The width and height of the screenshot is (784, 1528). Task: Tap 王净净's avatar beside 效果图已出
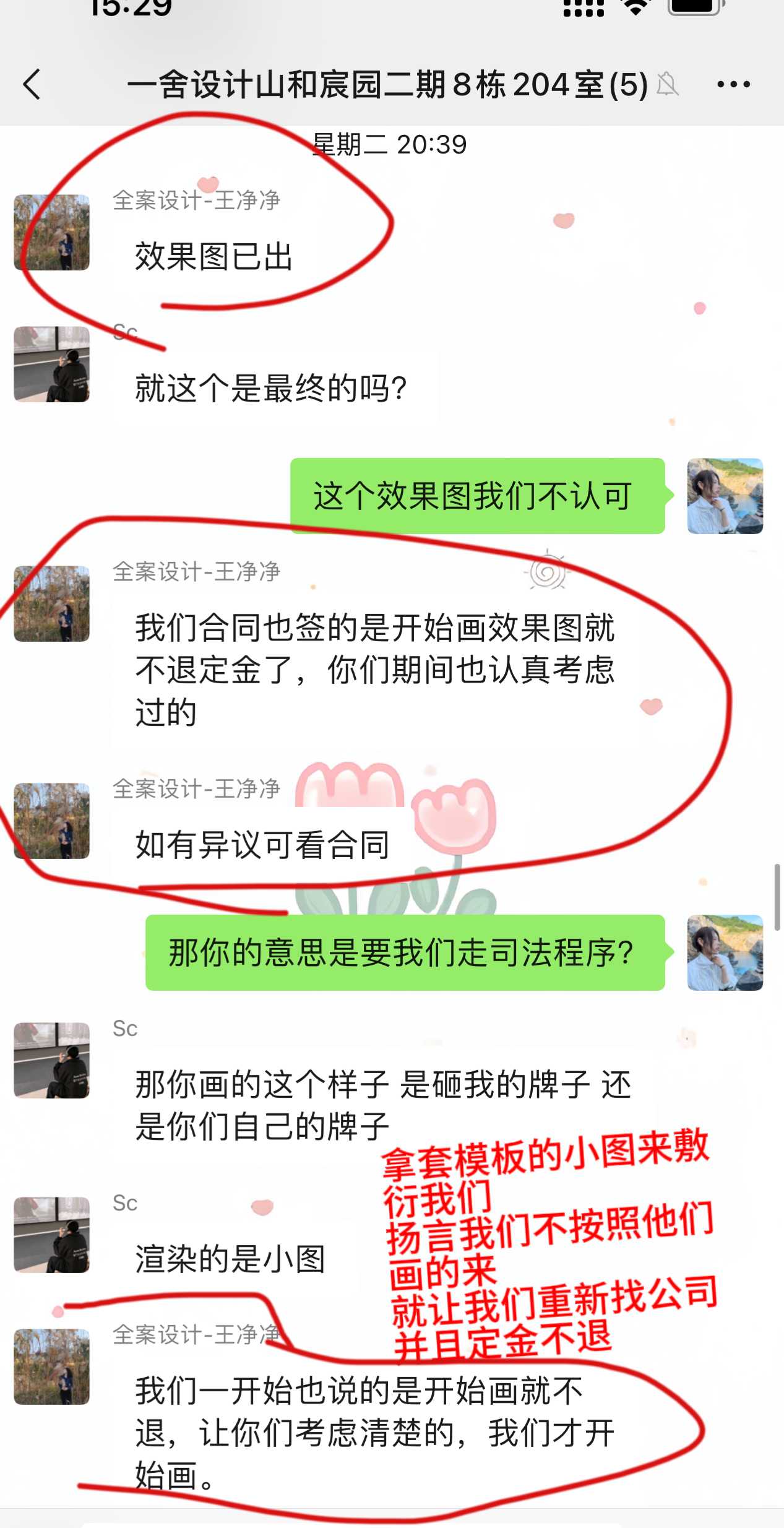52,232
